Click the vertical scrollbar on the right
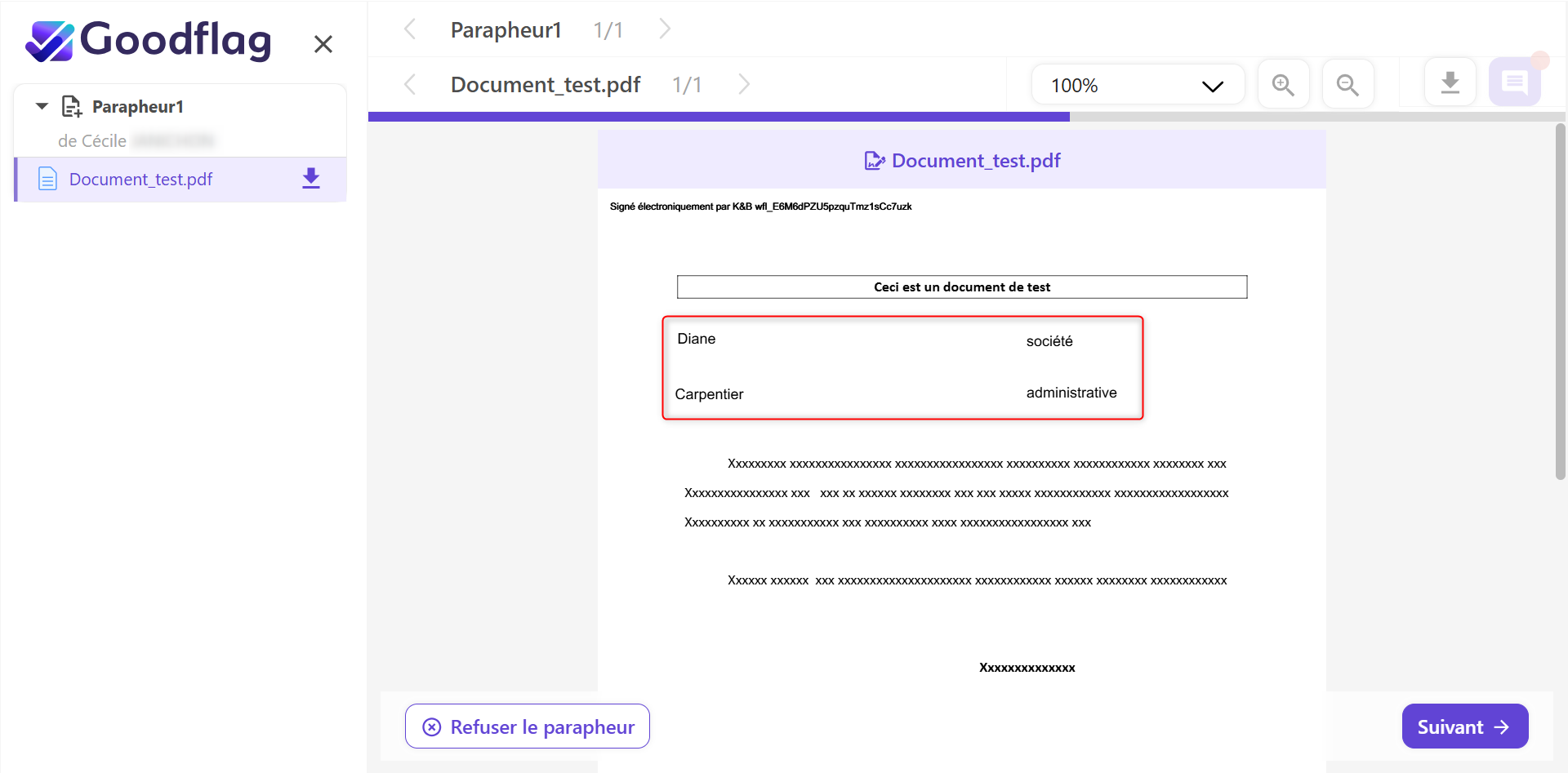 (1560, 302)
